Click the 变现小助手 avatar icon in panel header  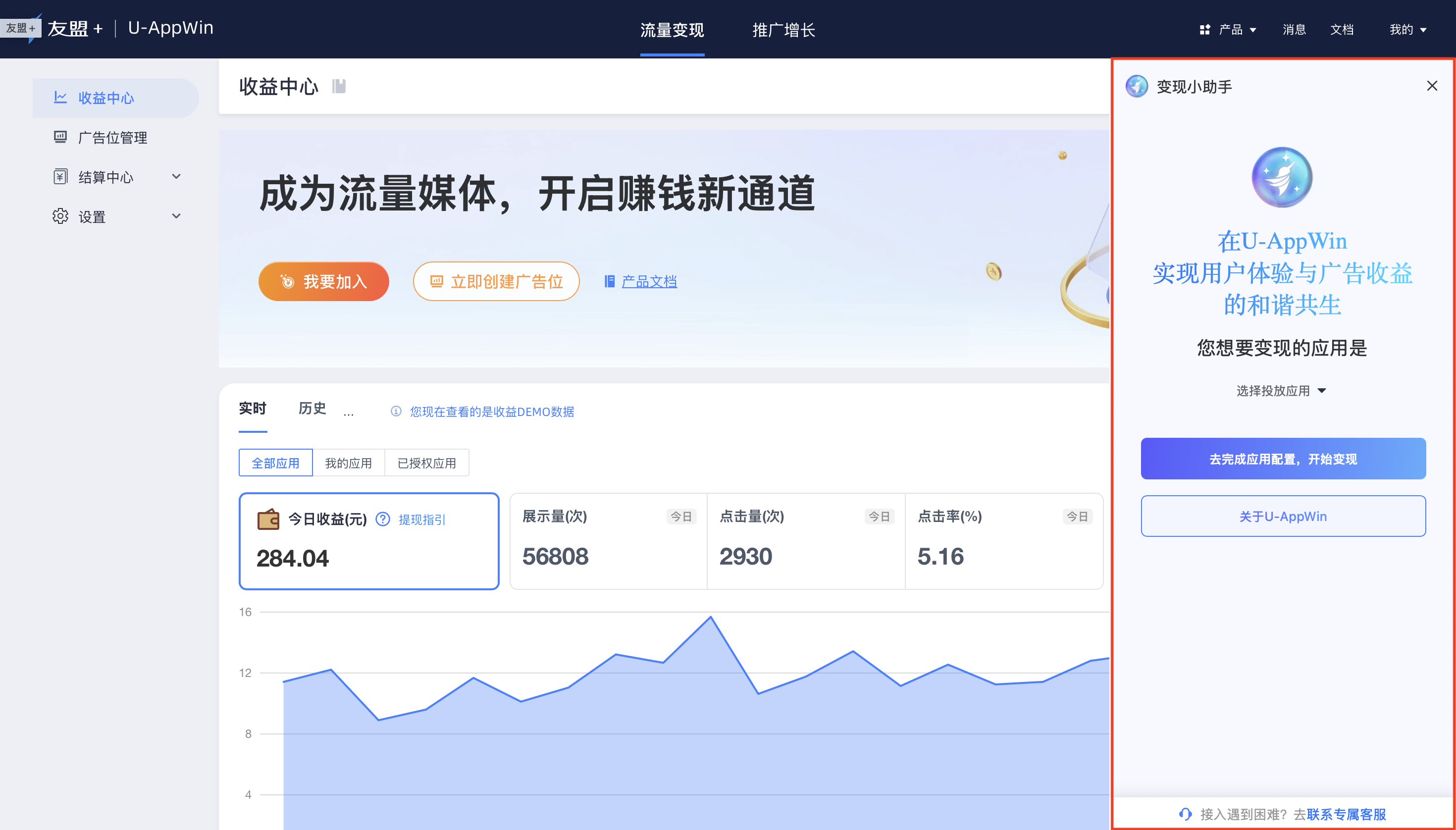[1137, 86]
